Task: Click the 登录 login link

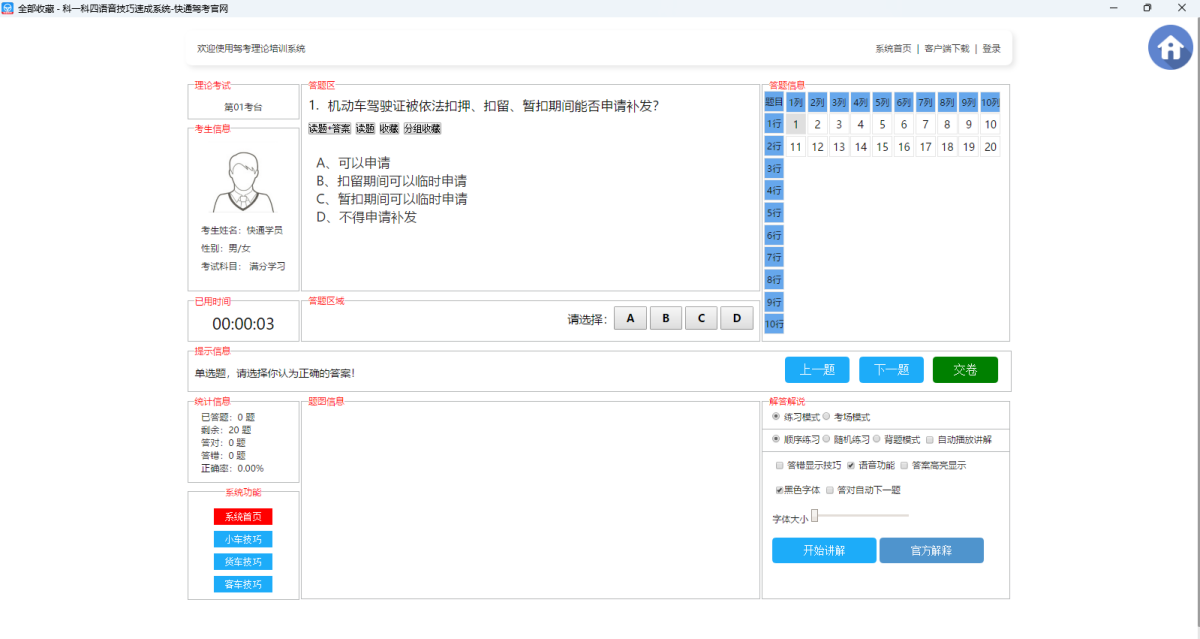Action: point(991,48)
